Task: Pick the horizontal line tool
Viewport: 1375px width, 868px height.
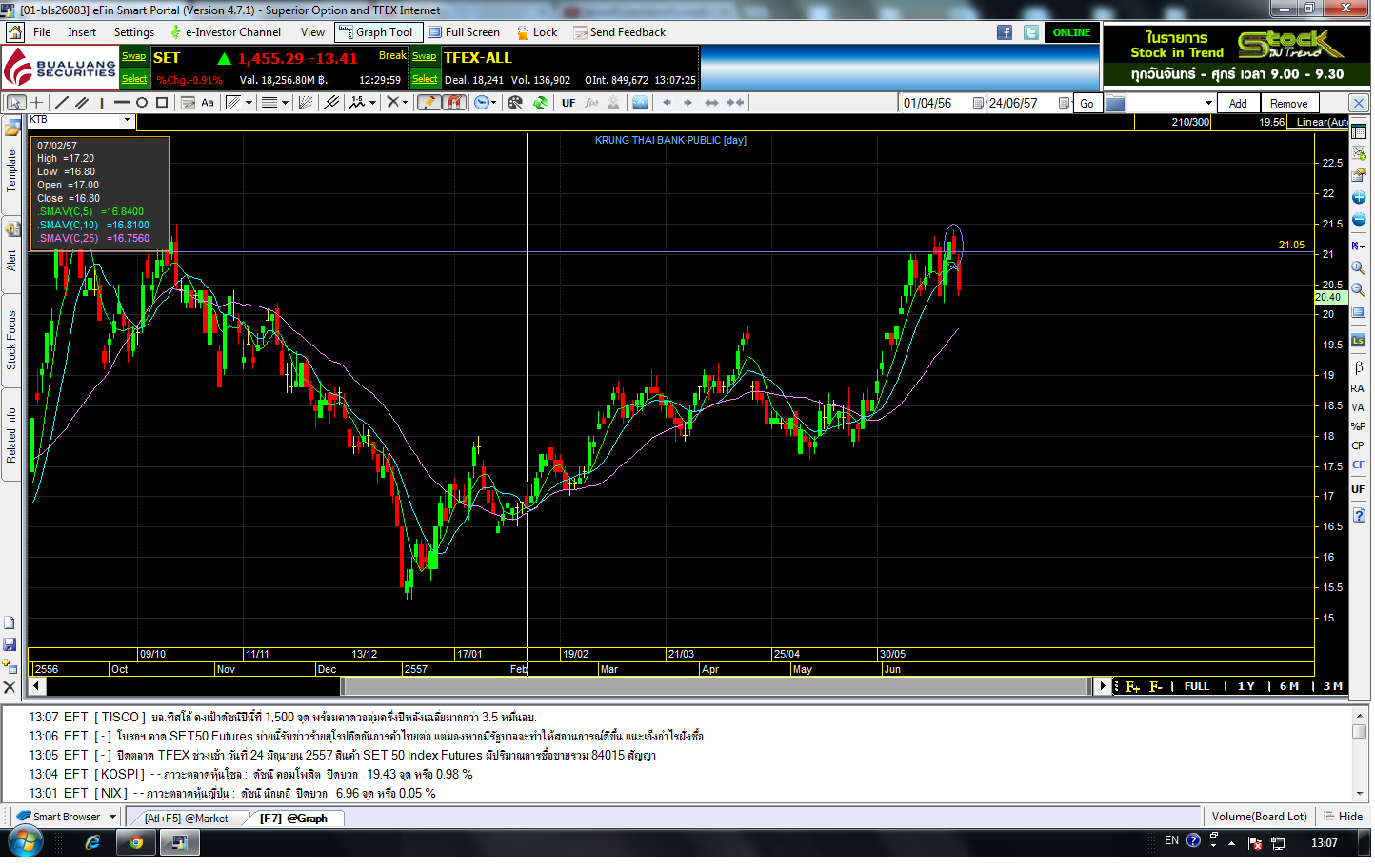Action: (x=122, y=103)
